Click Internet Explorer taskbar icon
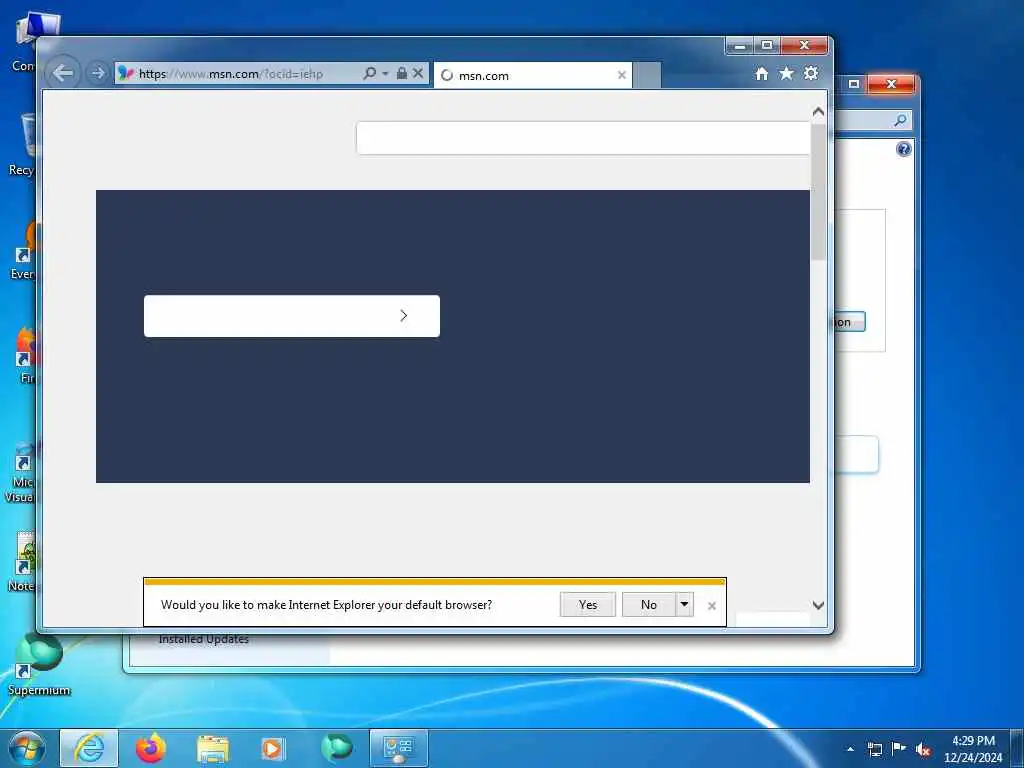 (89, 748)
